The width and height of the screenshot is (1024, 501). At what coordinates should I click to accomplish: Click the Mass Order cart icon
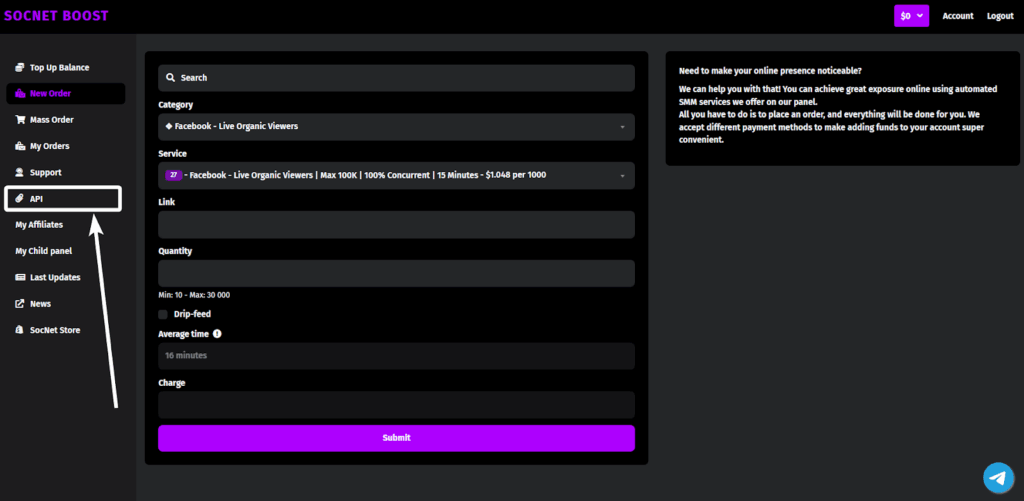pyautogui.click(x=20, y=120)
